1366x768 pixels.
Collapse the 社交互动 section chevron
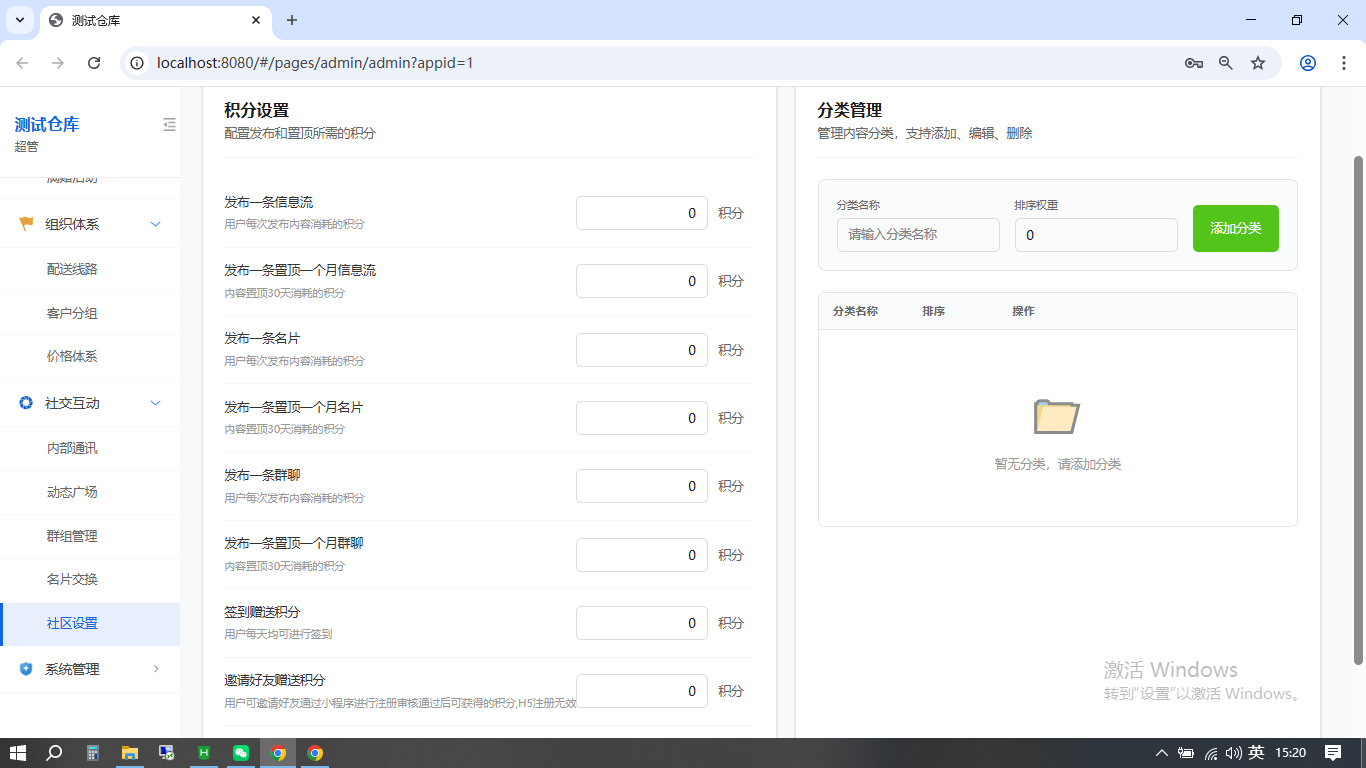pos(155,403)
